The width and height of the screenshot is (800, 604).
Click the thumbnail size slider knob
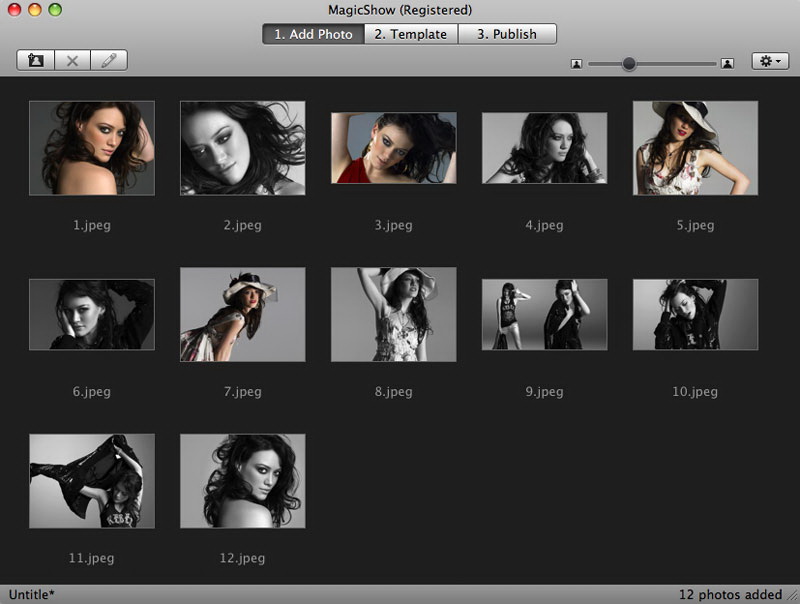[629, 63]
